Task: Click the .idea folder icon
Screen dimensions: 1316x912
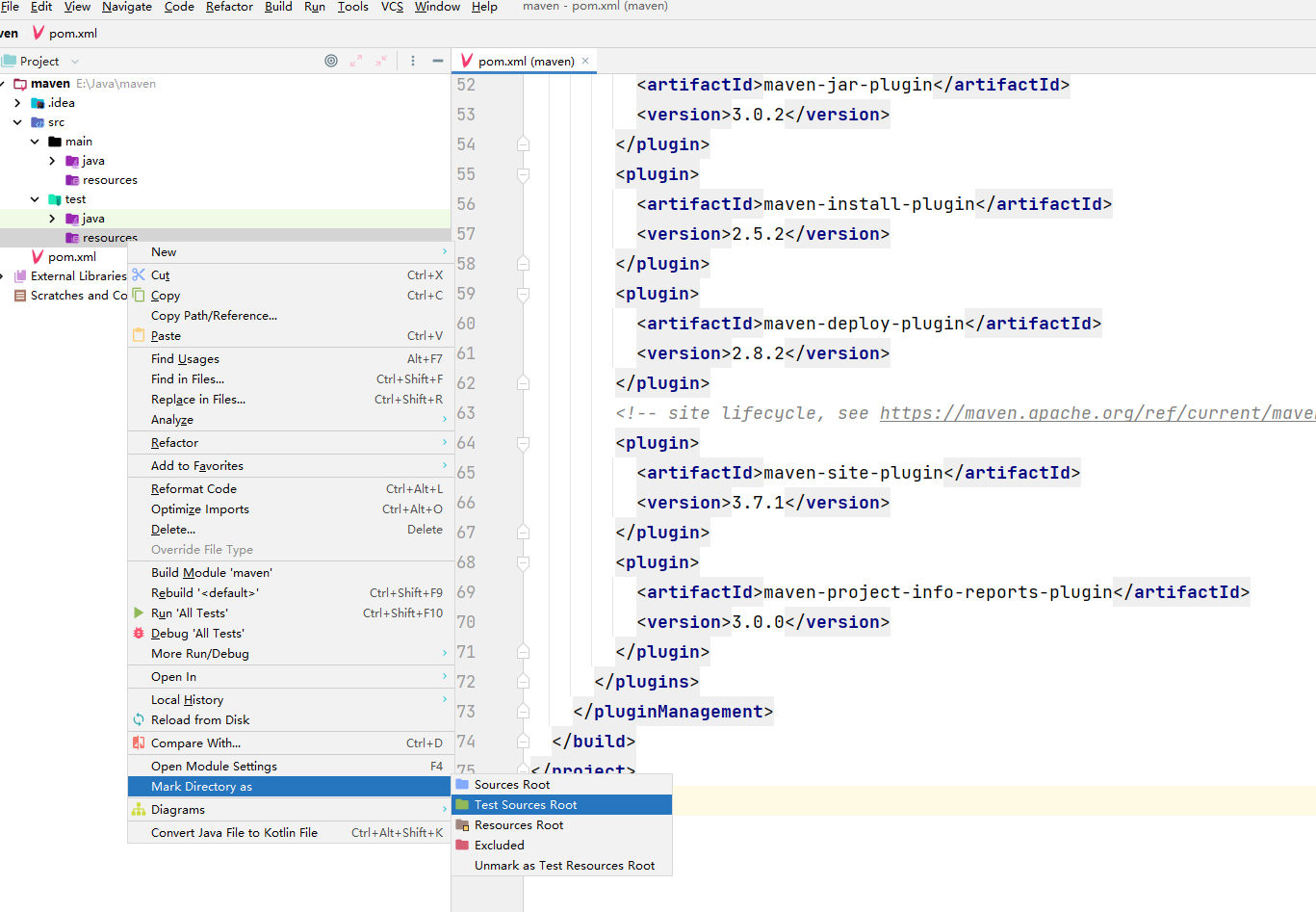Action: (38, 103)
